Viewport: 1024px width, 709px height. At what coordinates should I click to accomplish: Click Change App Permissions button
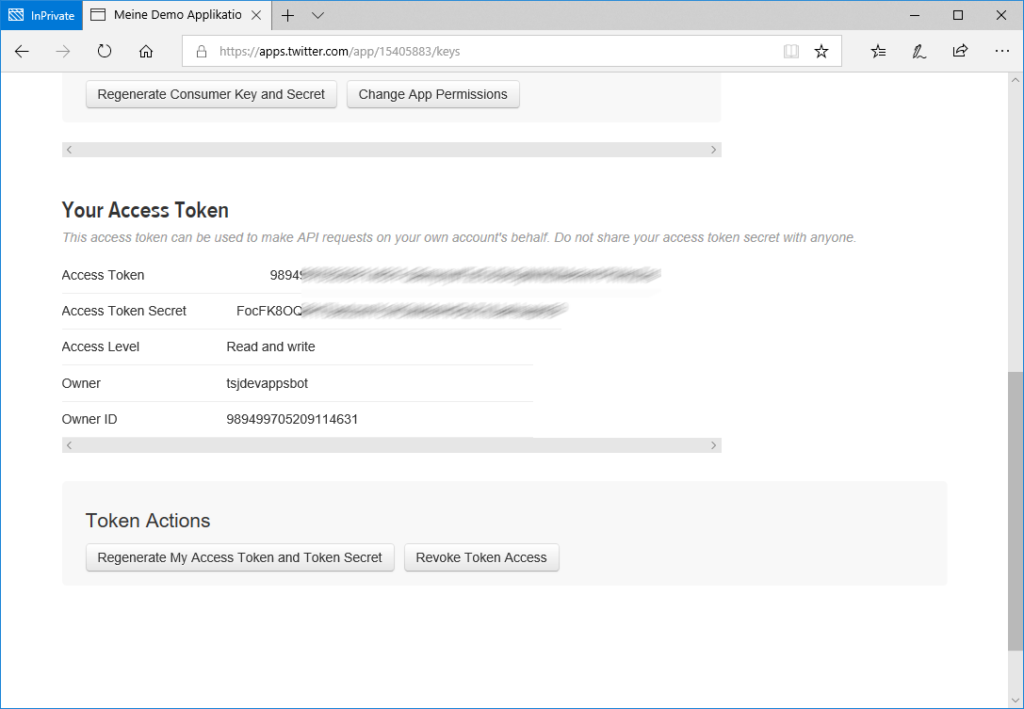pyautogui.click(x=433, y=94)
